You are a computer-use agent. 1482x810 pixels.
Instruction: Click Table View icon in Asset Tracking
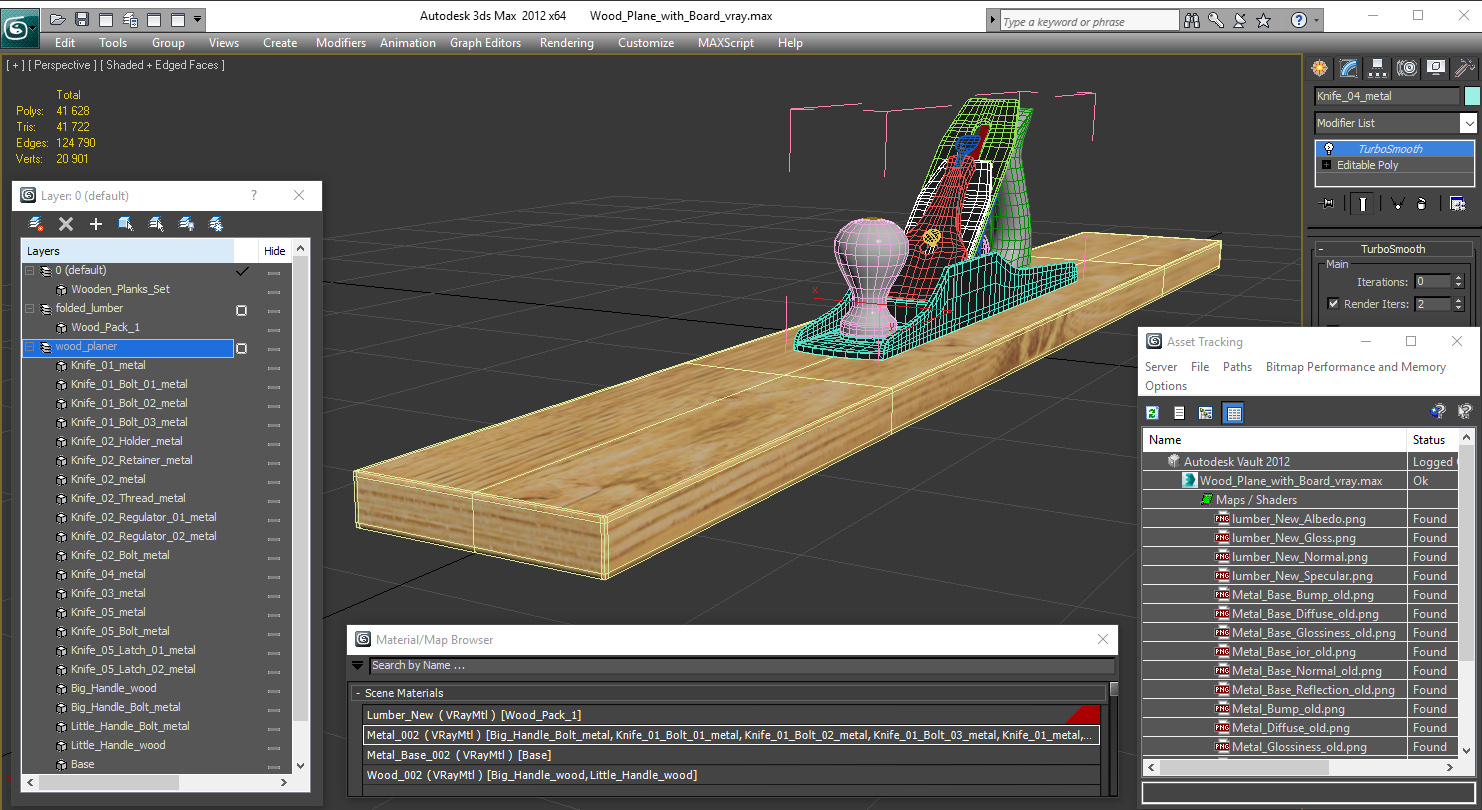pos(1233,413)
